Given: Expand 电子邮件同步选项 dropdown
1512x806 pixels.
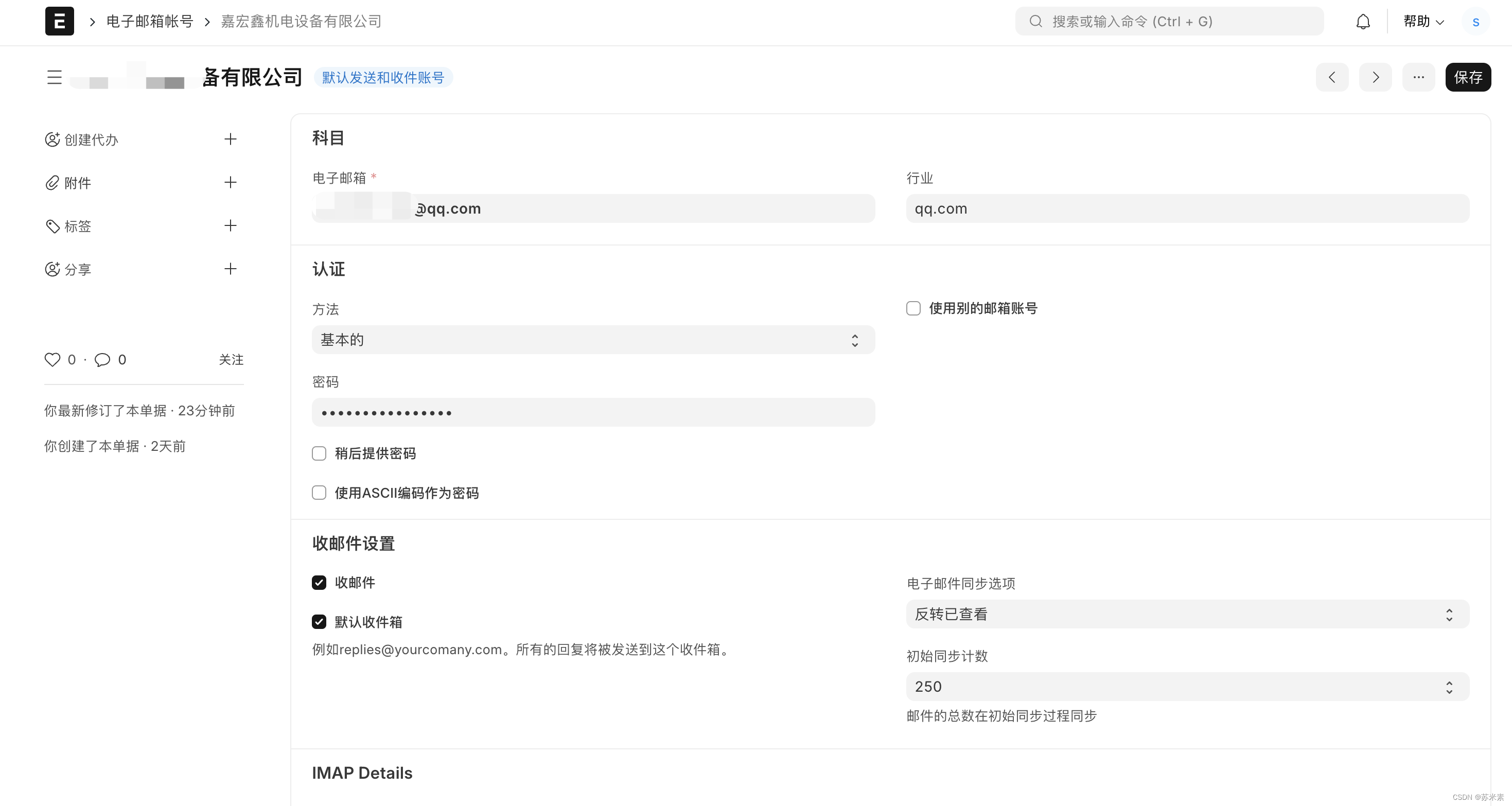Looking at the screenshot, I should coord(1187,614).
